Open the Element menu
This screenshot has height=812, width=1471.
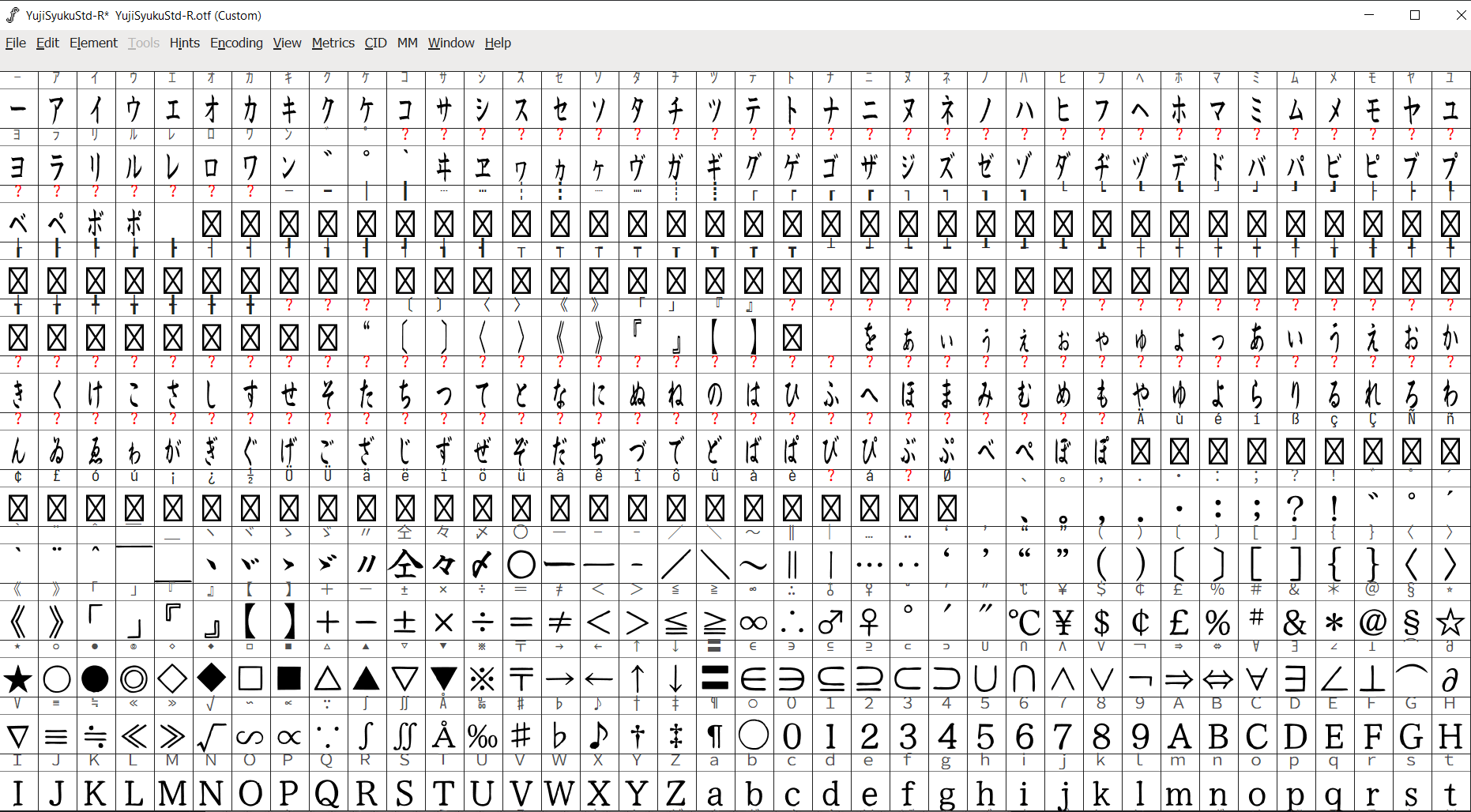tap(92, 43)
